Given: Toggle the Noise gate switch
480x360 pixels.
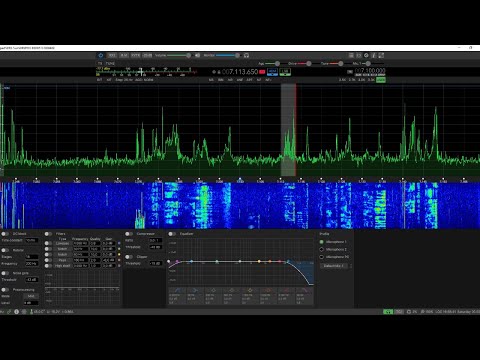Looking at the screenshot, I should pos(5,273).
